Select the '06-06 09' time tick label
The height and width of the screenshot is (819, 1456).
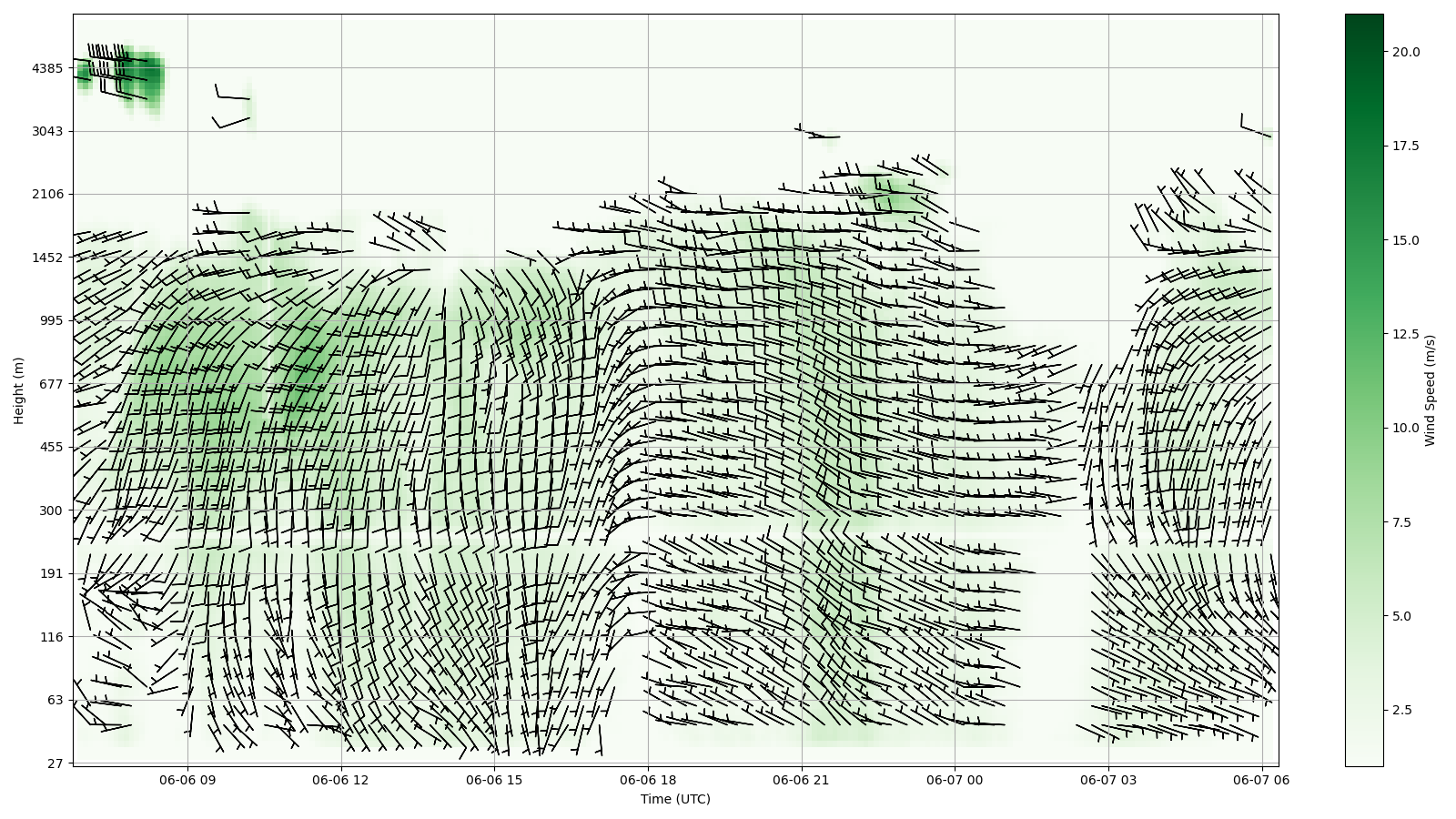[188, 780]
